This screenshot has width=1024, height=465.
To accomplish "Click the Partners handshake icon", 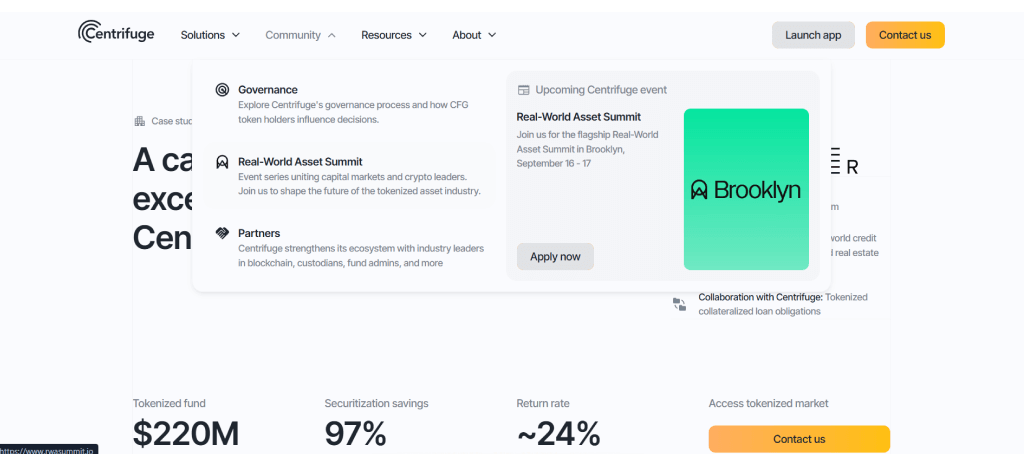I will click(222, 233).
